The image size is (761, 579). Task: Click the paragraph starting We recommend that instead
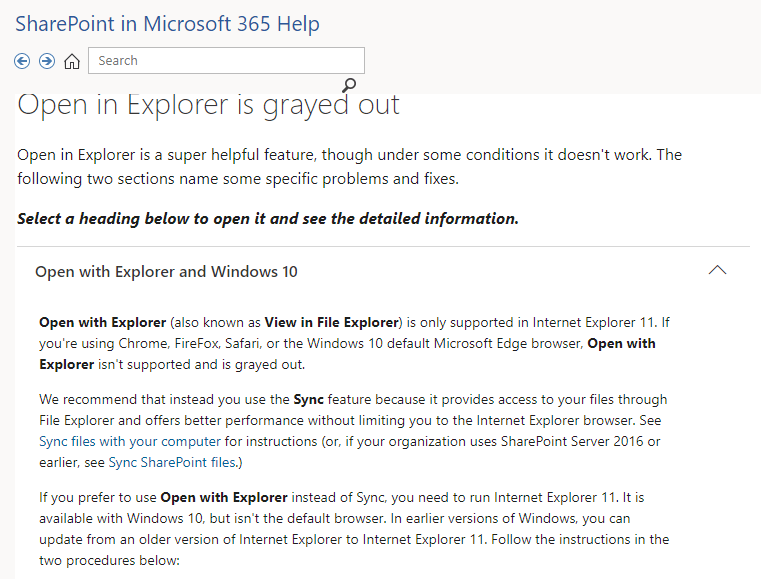(x=353, y=430)
